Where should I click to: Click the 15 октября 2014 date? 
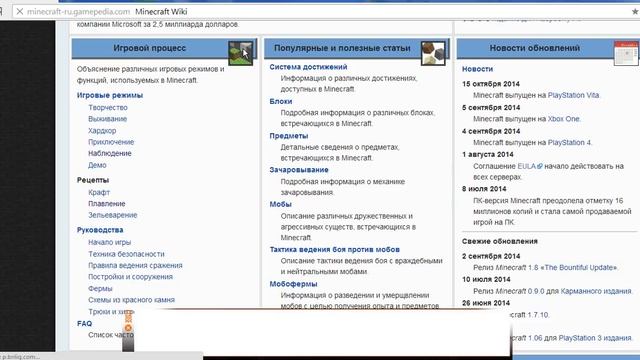click(491, 84)
